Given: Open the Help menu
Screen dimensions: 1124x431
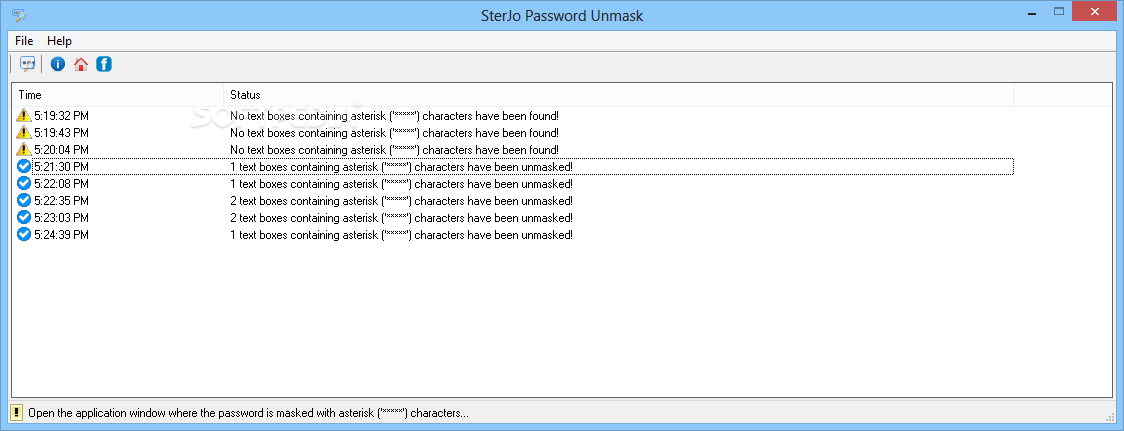Looking at the screenshot, I should [x=59, y=41].
